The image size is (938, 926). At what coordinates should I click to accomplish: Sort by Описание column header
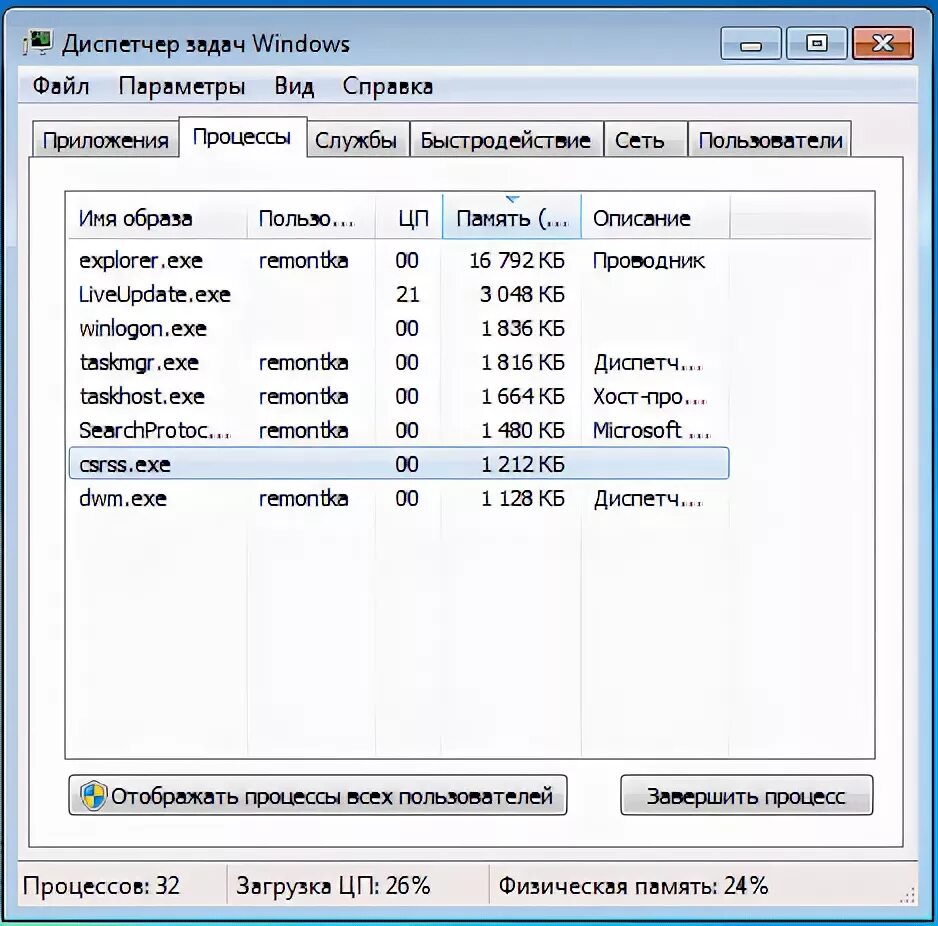655,218
